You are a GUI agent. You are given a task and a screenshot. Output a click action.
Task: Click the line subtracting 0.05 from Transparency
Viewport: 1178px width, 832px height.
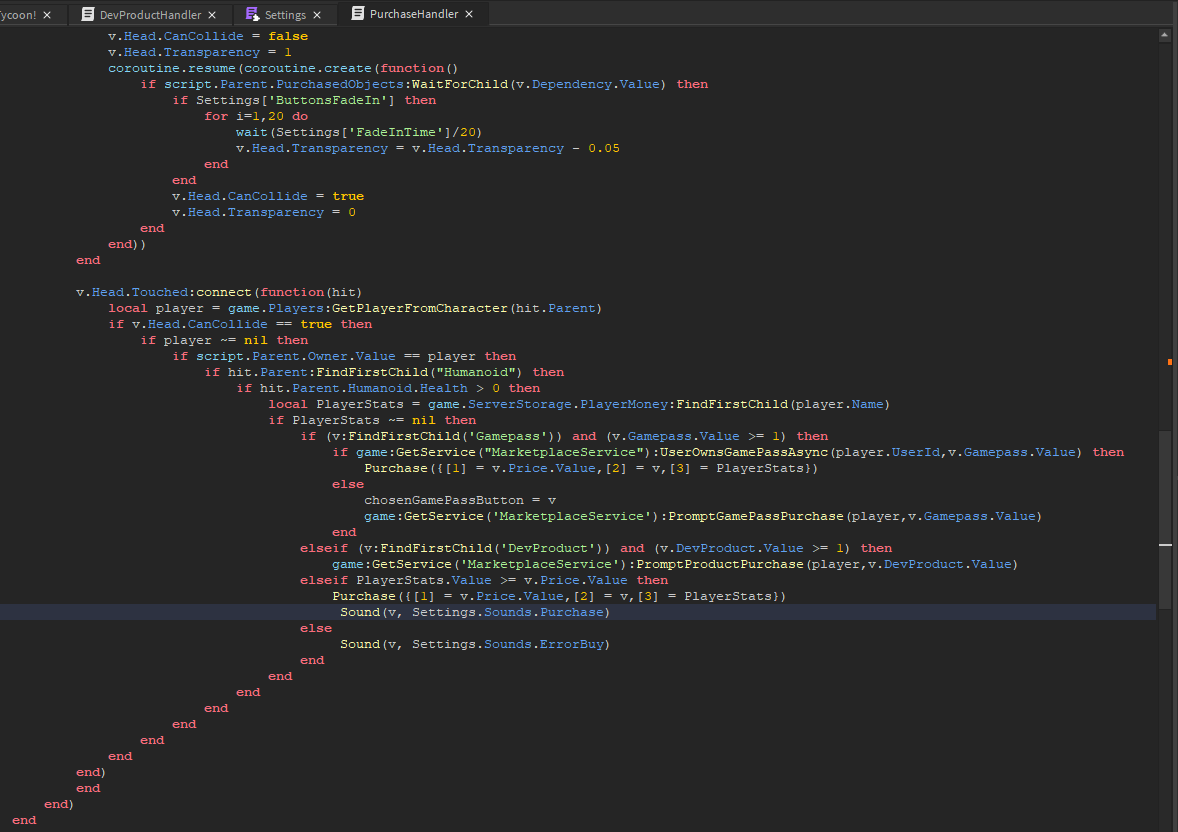428,148
